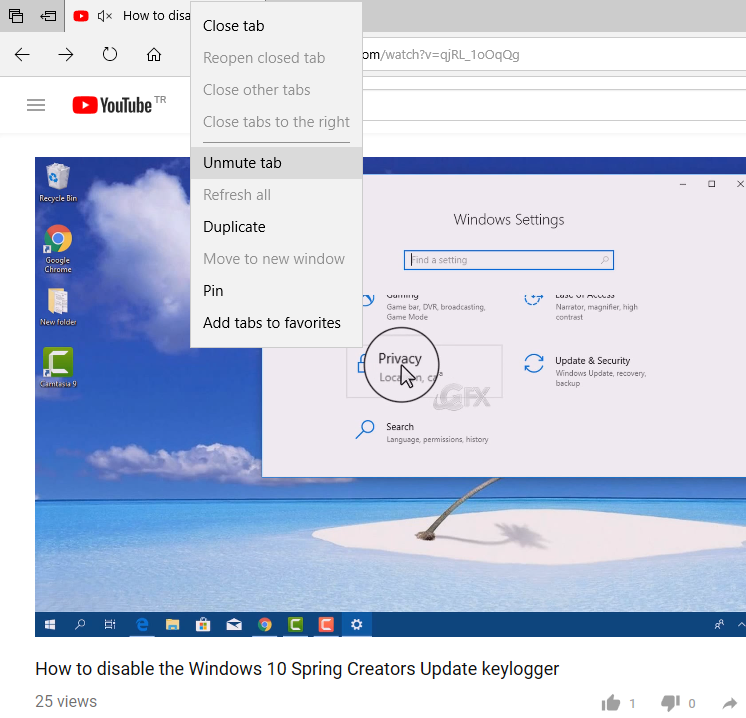Choose Add tabs to favorites

click(x=276, y=323)
